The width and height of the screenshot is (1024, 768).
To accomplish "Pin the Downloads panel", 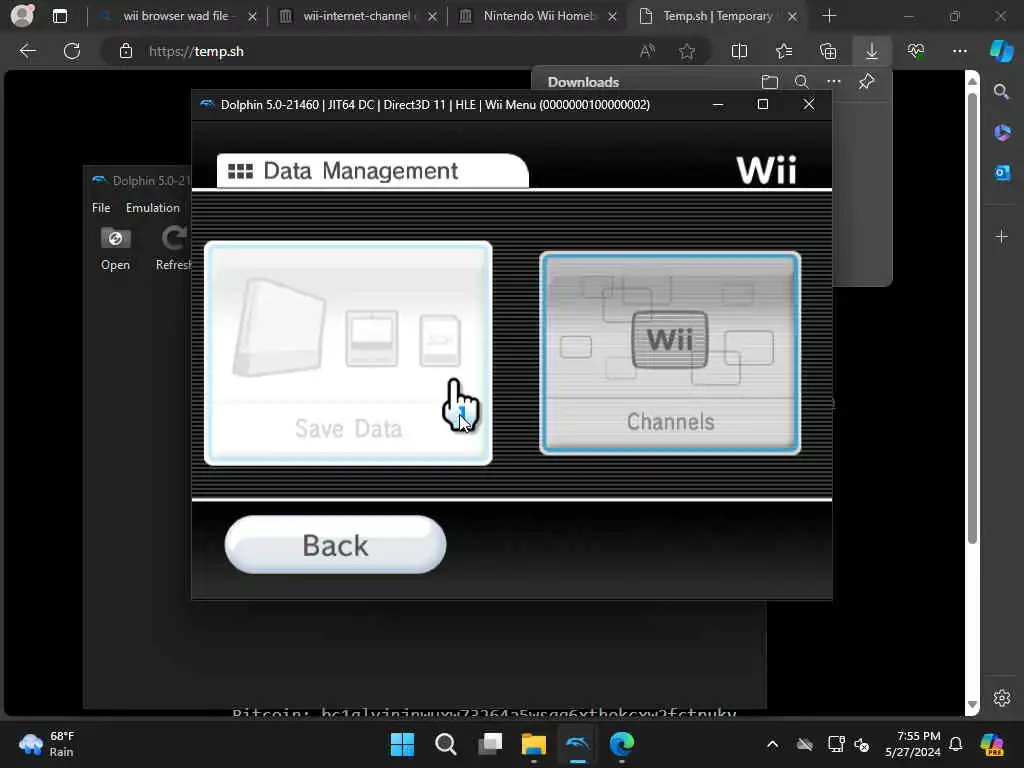I will pyautogui.click(x=867, y=82).
